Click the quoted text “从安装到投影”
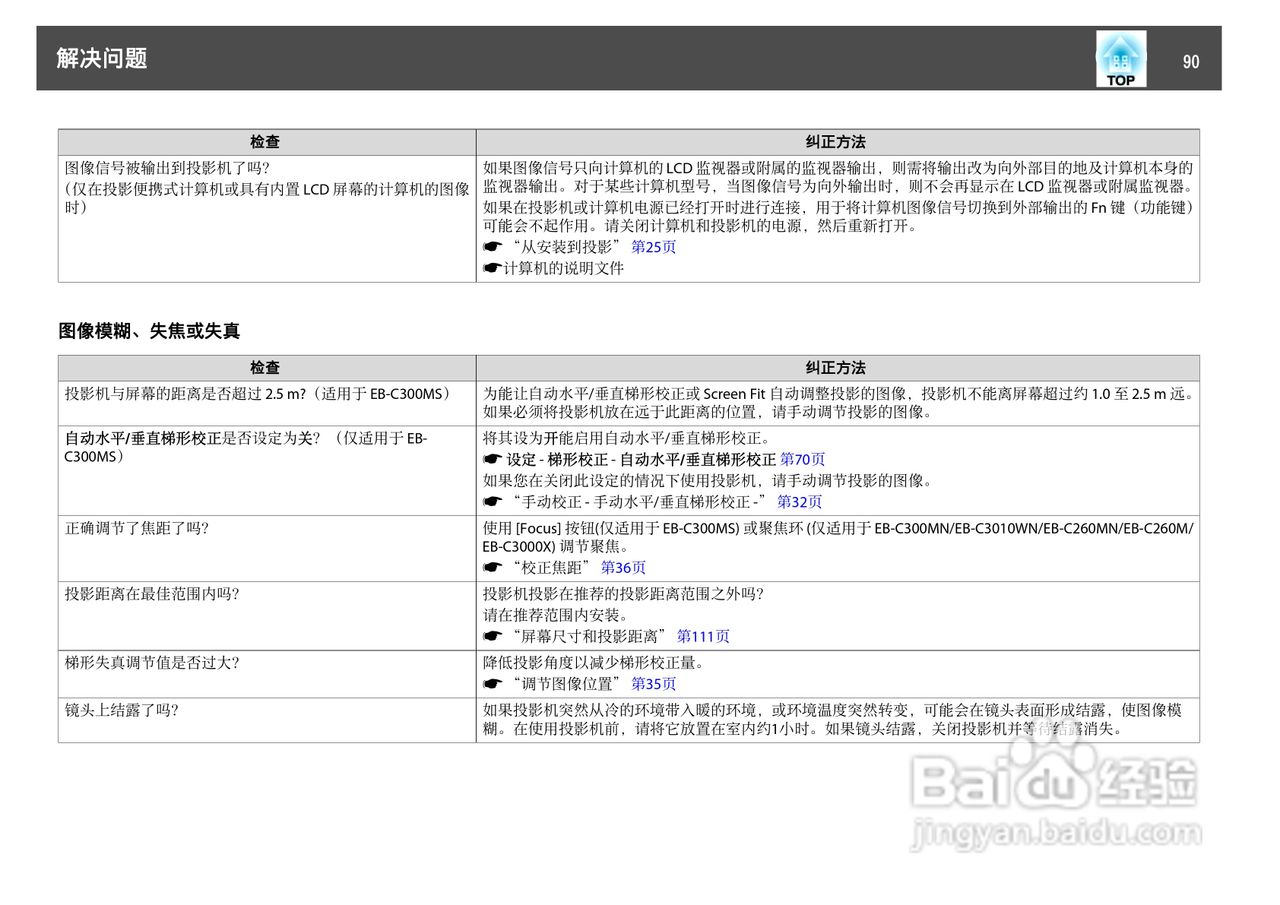The image size is (1280, 905). click(x=567, y=247)
